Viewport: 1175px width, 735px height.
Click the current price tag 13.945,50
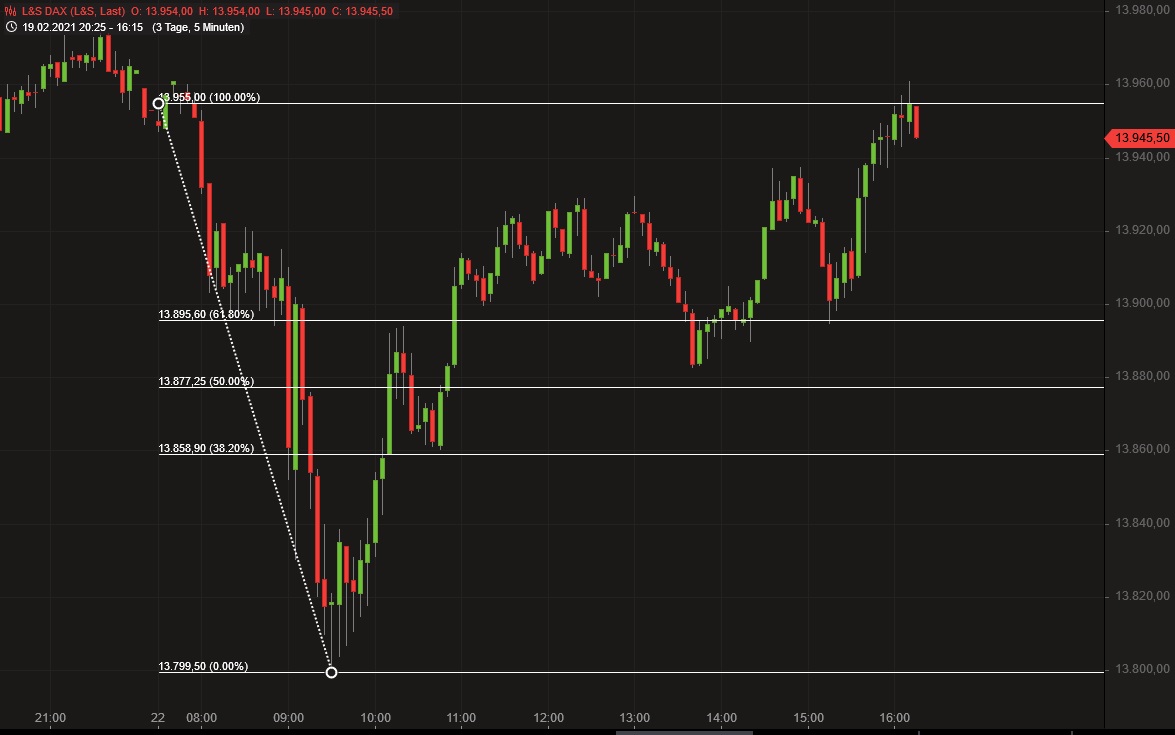[x=1139, y=138]
